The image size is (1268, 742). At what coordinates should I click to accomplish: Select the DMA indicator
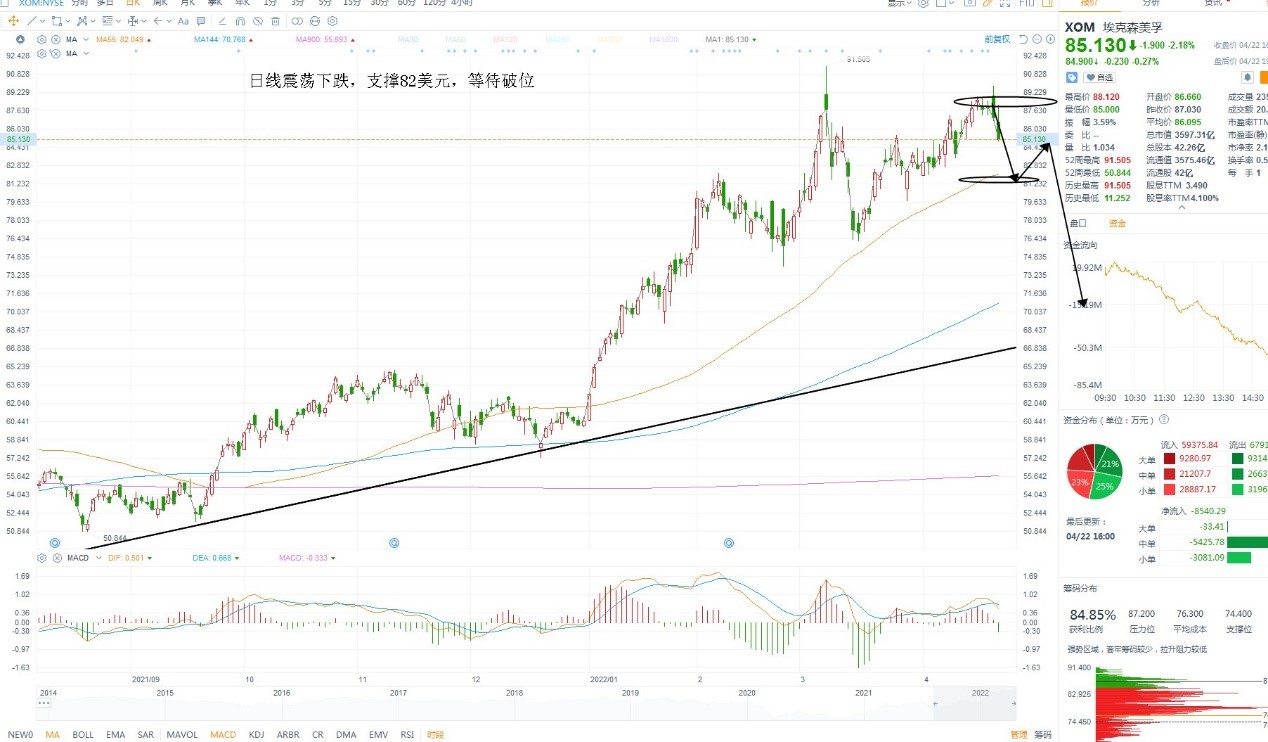click(x=346, y=734)
